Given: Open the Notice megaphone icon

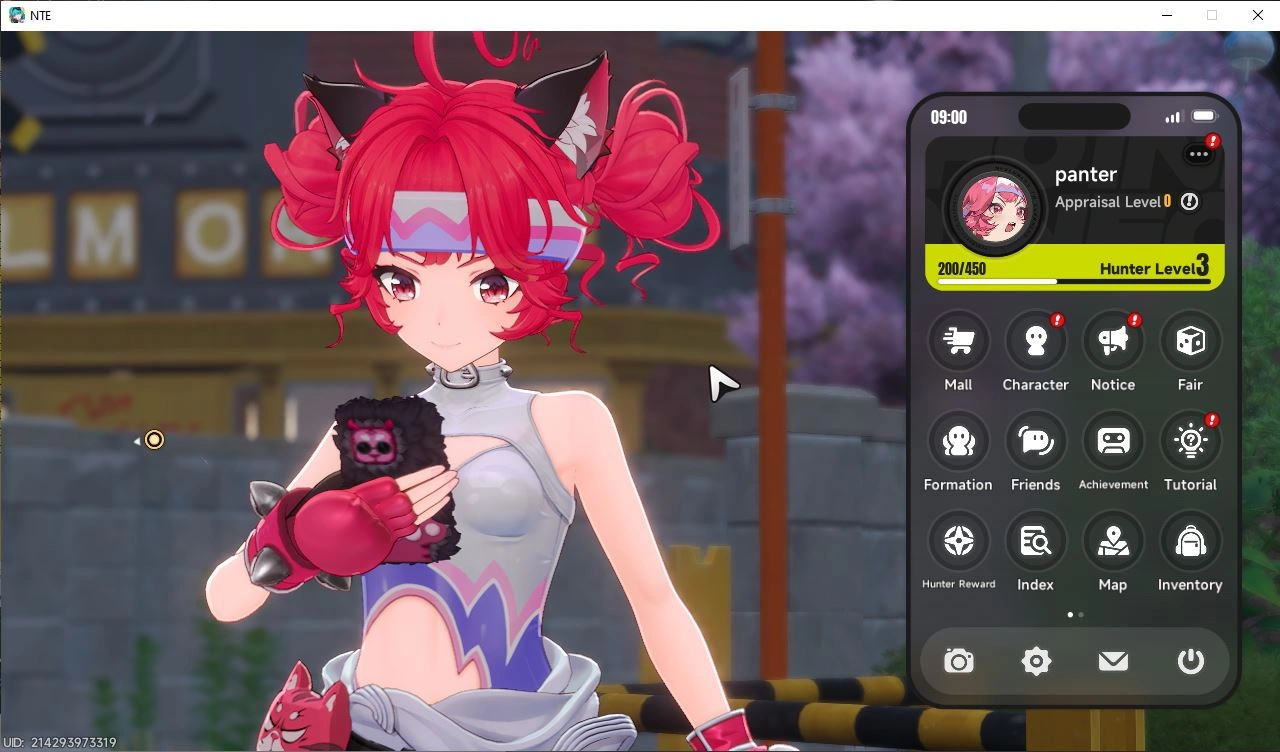Looking at the screenshot, I should (x=1113, y=341).
